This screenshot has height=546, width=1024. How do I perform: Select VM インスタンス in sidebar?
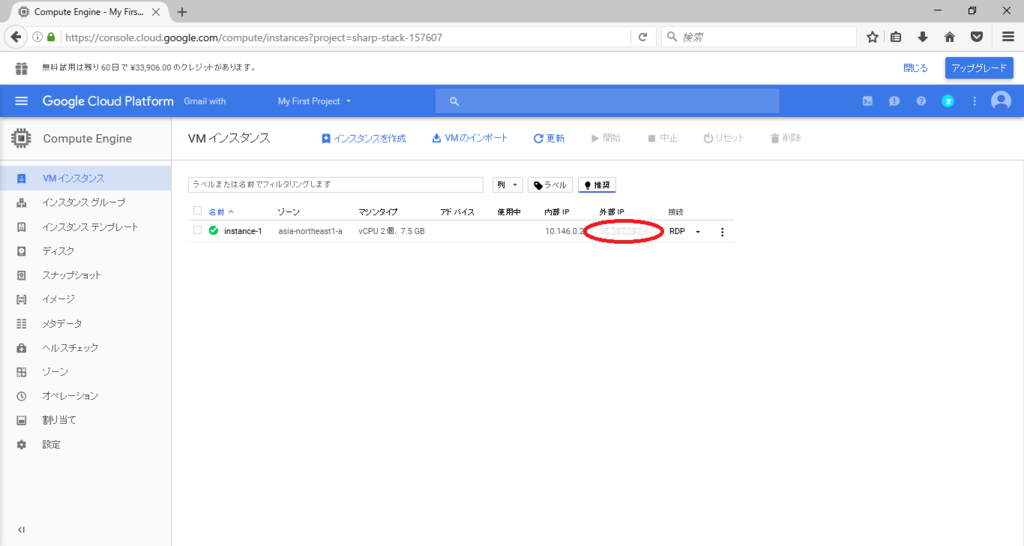(86, 178)
